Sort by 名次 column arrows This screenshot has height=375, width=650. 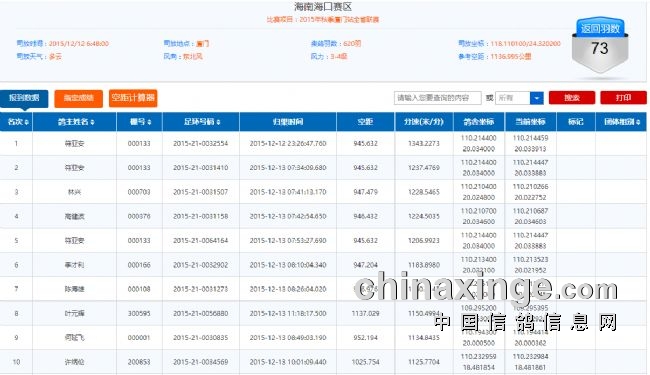point(27,122)
